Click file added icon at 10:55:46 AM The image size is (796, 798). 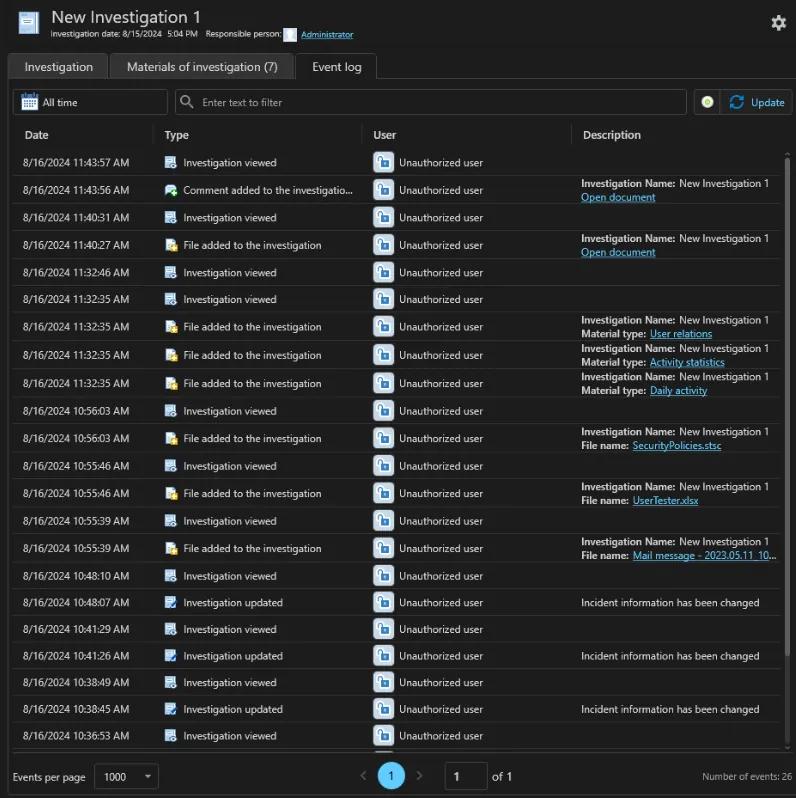pyautogui.click(x=172, y=494)
